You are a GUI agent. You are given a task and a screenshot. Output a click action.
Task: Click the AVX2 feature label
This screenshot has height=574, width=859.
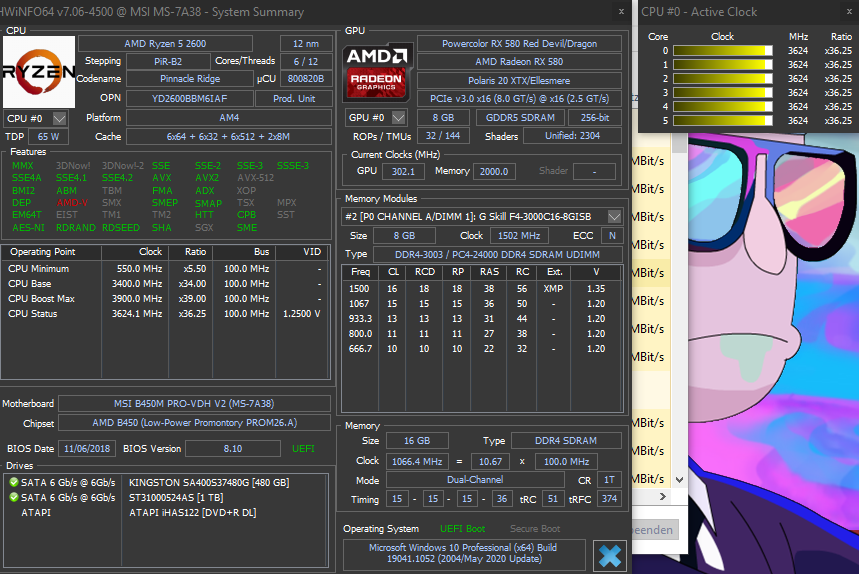coord(207,178)
